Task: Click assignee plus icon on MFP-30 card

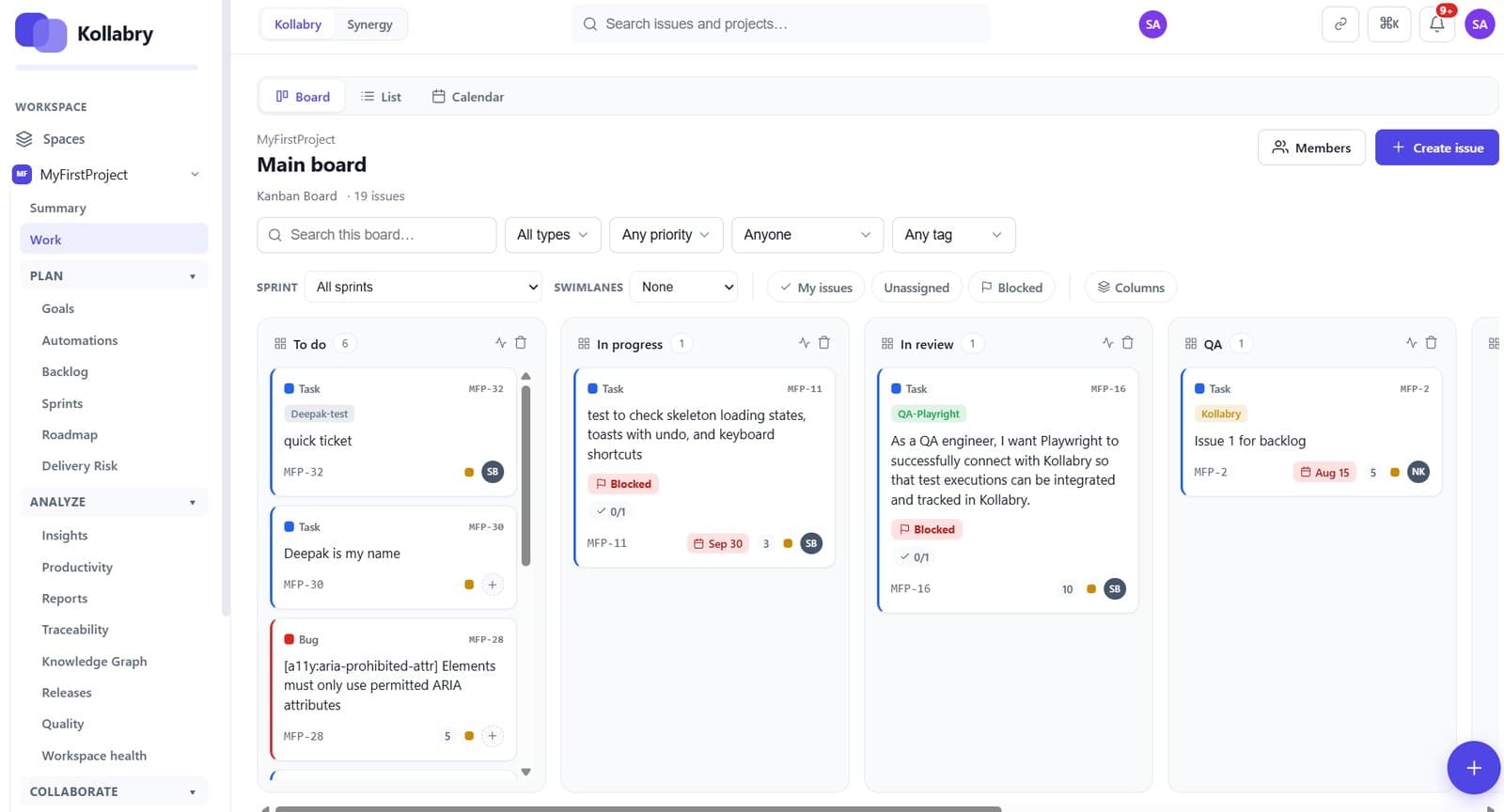Action: [493, 585]
